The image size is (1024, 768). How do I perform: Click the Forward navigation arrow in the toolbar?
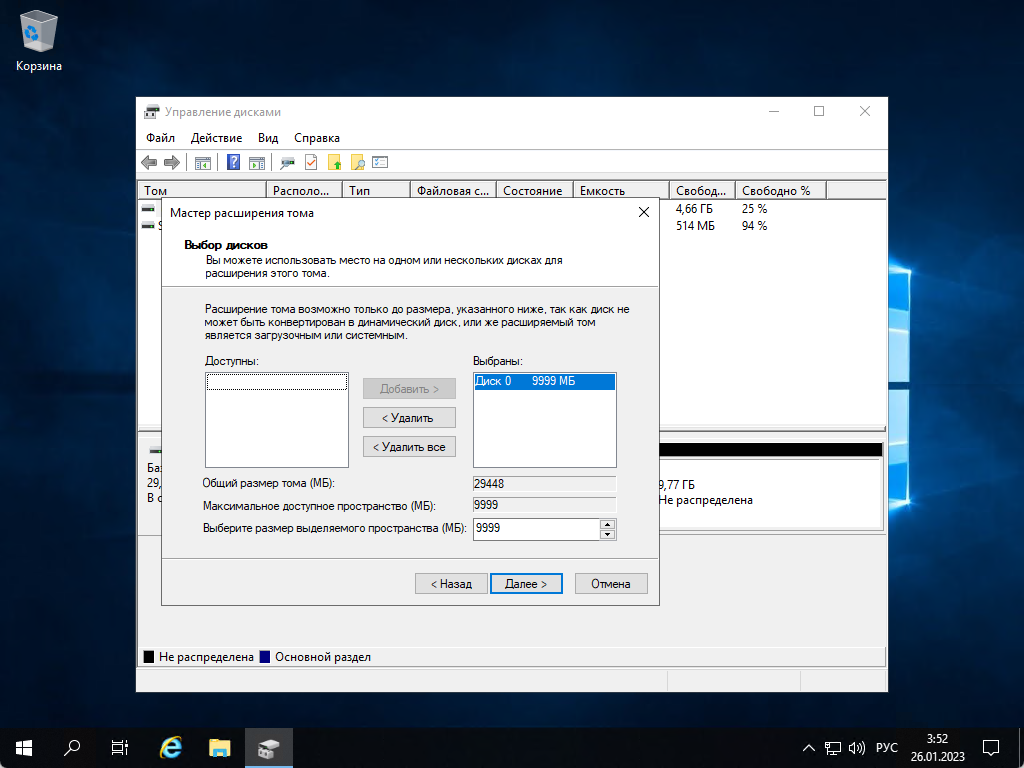(x=172, y=161)
